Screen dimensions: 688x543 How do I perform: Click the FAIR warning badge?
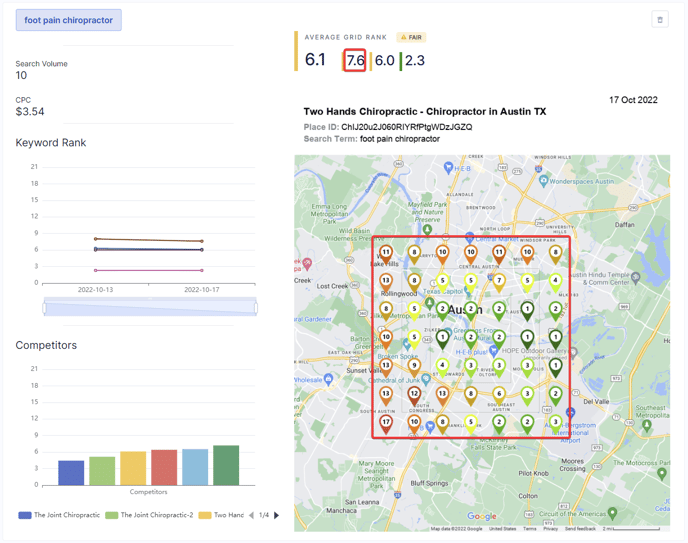pos(411,37)
